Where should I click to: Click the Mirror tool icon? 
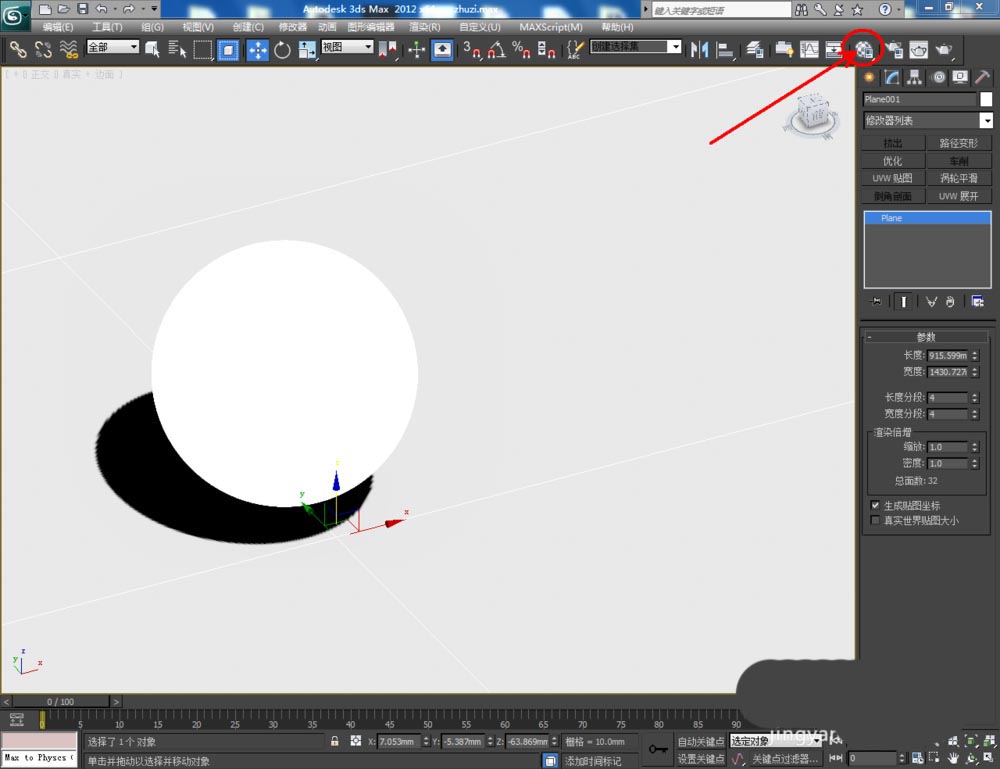pos(699,49)
